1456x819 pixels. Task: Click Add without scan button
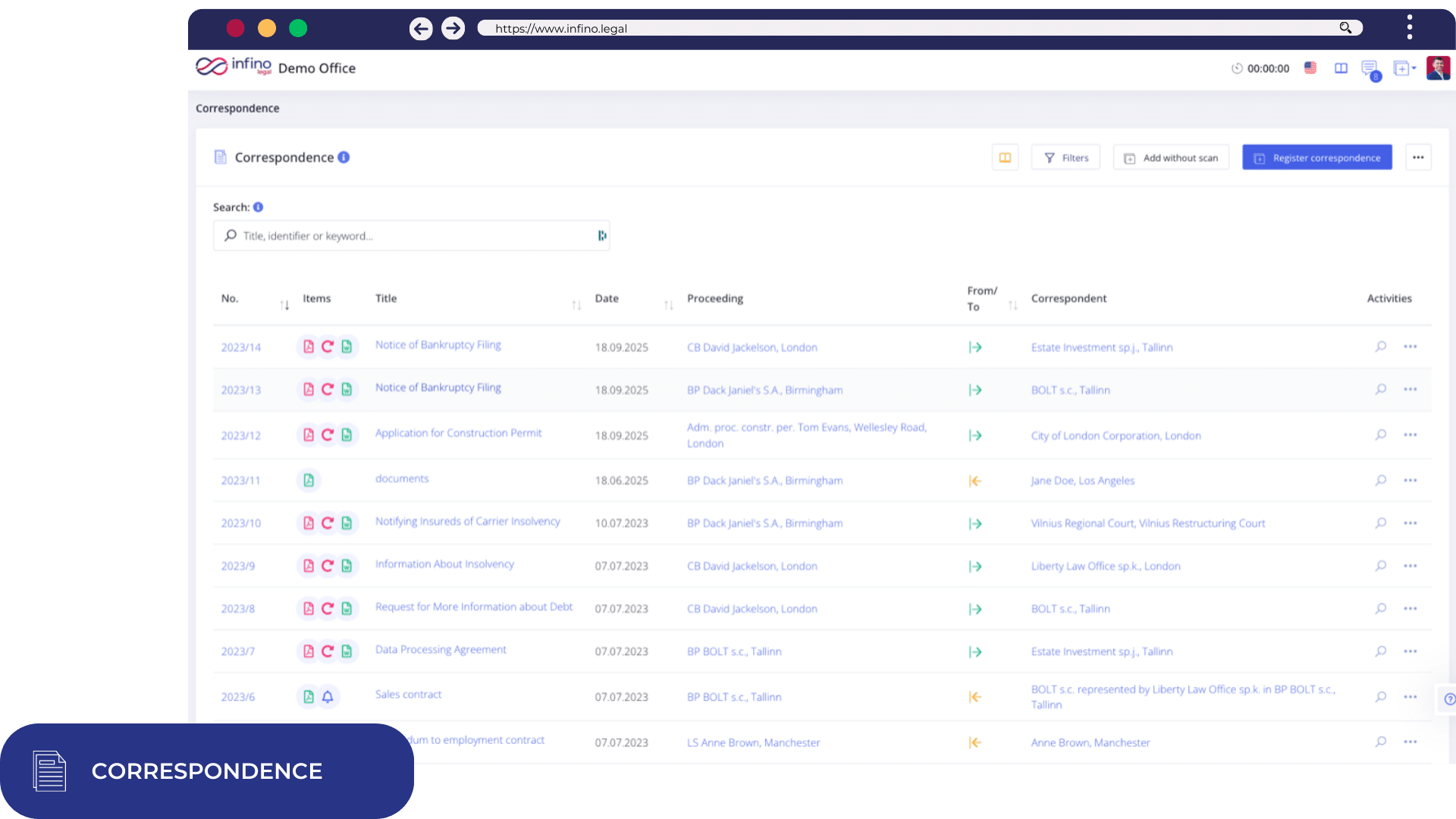pos(1171,158)
